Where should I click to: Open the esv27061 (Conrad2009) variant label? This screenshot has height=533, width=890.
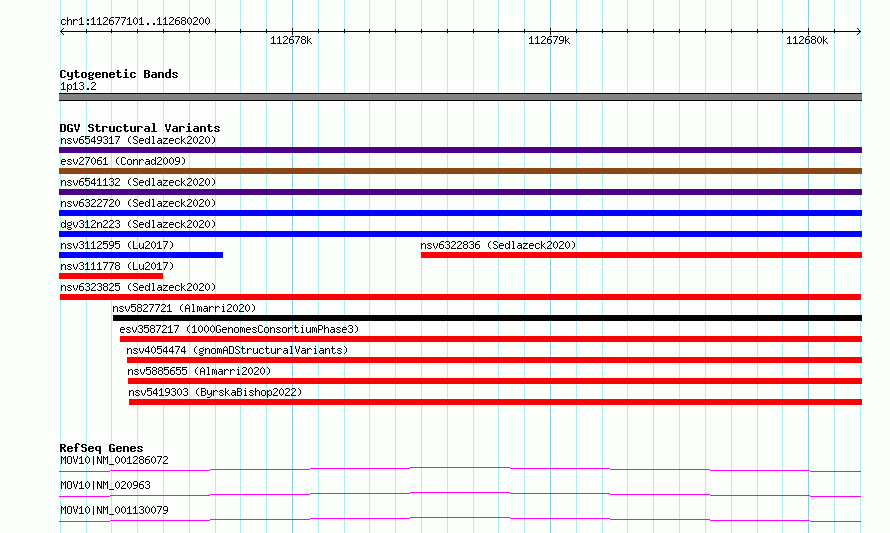pos(123,161)
